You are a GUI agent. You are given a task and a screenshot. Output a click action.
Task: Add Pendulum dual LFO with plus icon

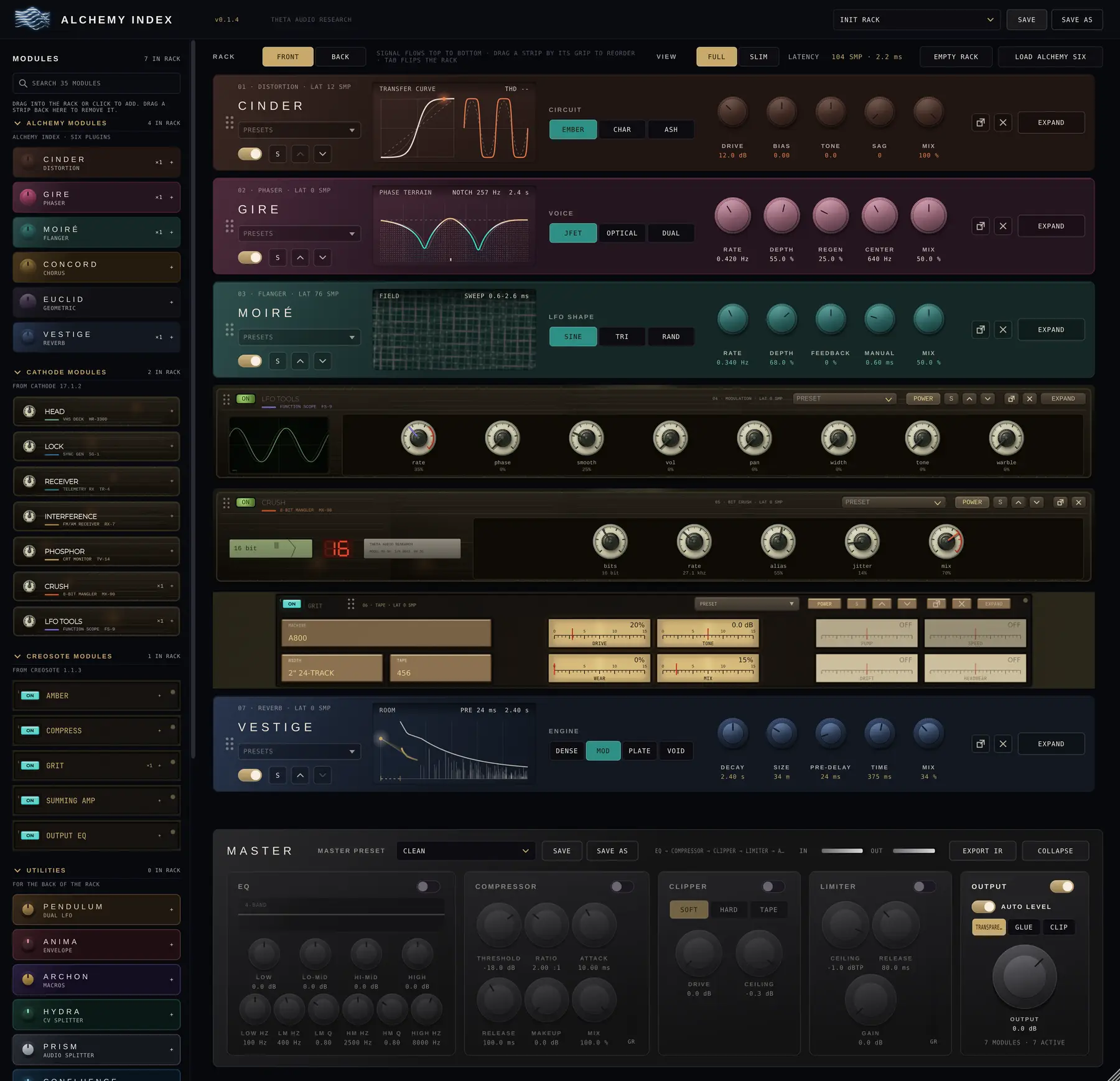(172, 910)
